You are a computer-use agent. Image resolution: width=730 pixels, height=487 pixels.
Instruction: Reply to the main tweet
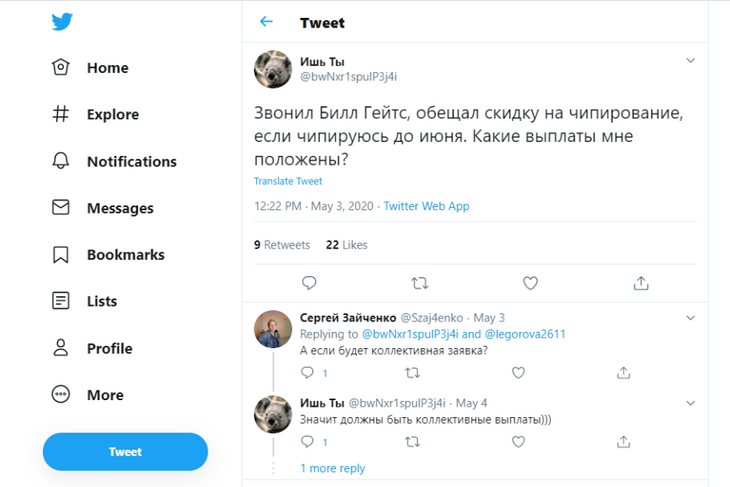click(309, 283)
